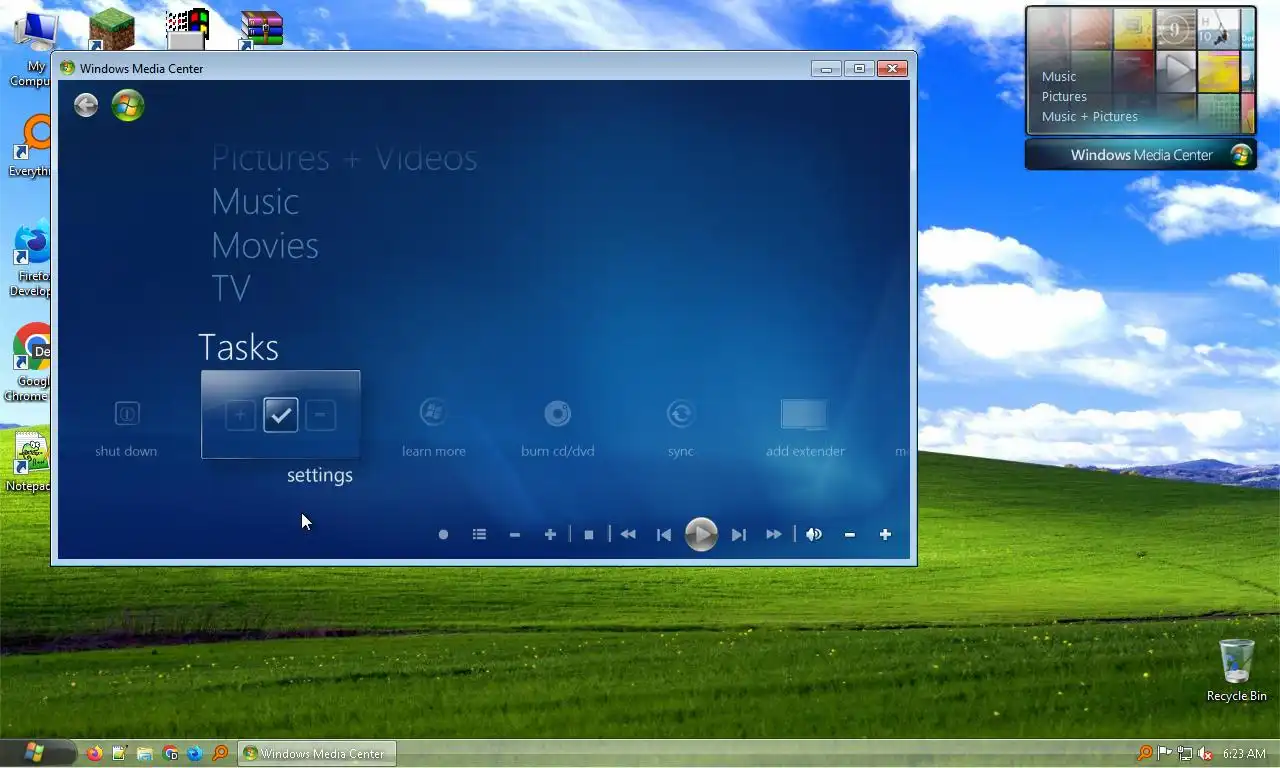Open the shut down task
The height and width of the screenshot is (768, 1280).
(126, 428)
